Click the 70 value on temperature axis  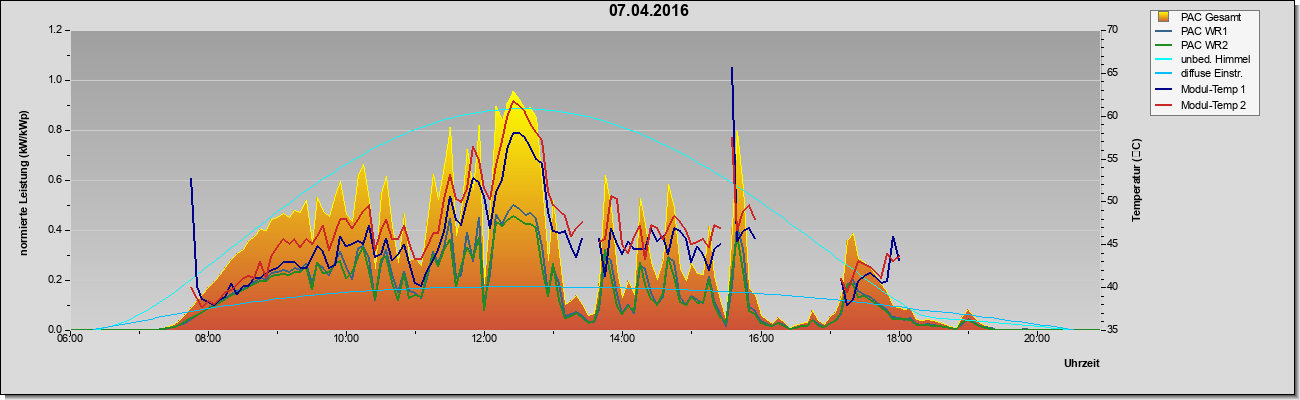tap(1111, 30)
